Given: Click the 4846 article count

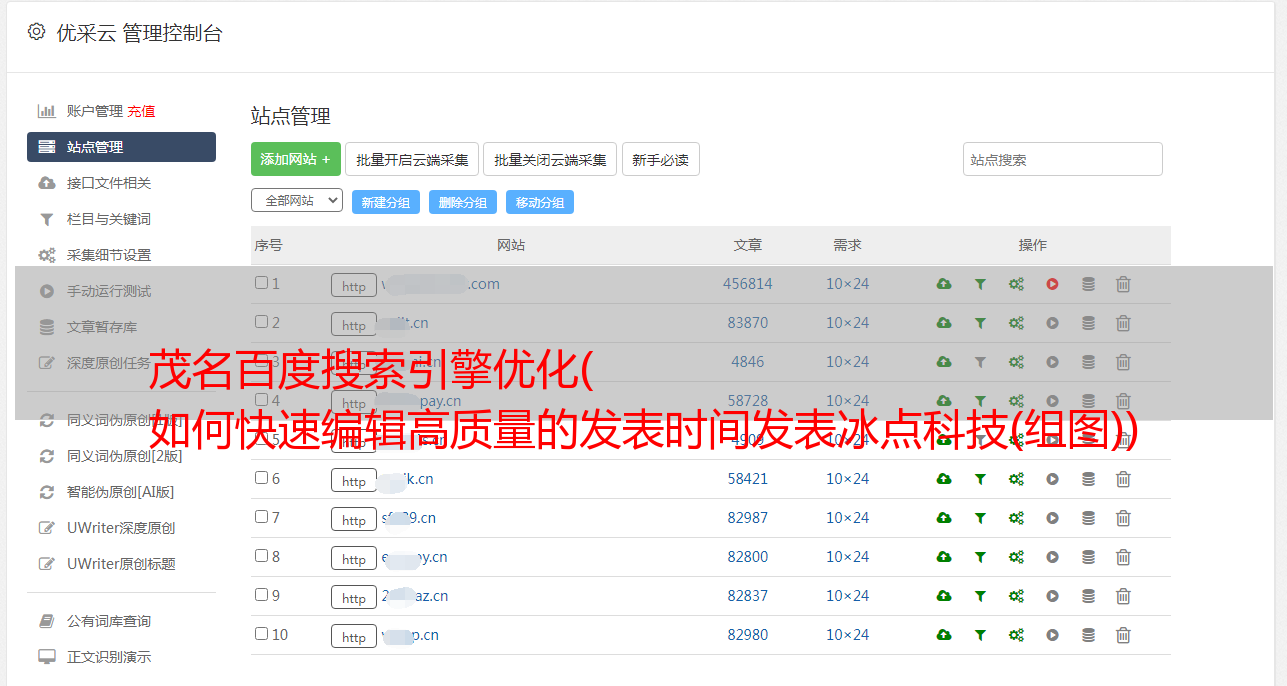Looking at the screenshot, I should click(x=748, y=362).
